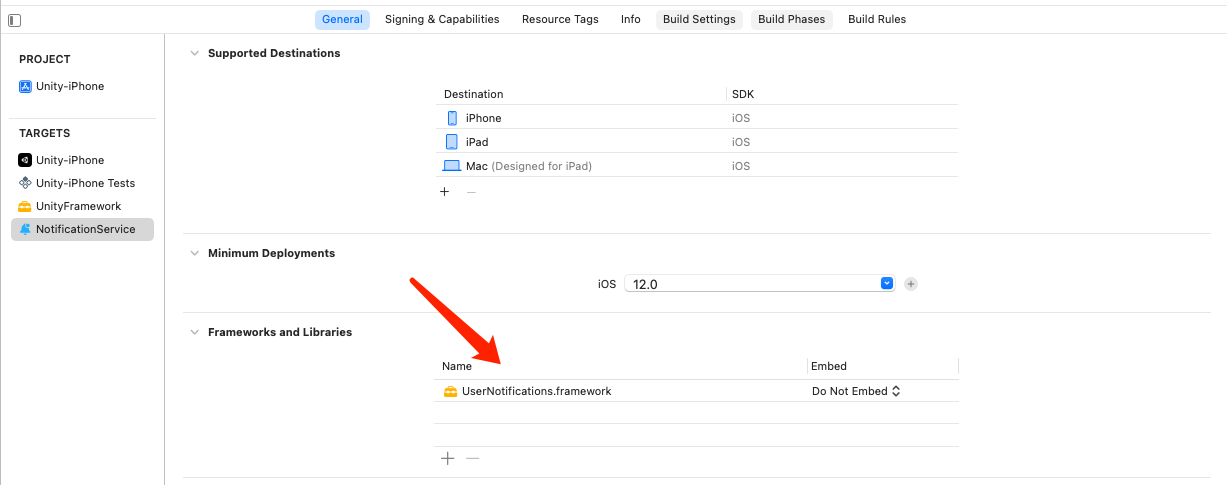Image resolution: width=1227 pixels, height=485 pixels.
Task: Select the Unity-iPhone project icon
Action: (x=25, y=86)
